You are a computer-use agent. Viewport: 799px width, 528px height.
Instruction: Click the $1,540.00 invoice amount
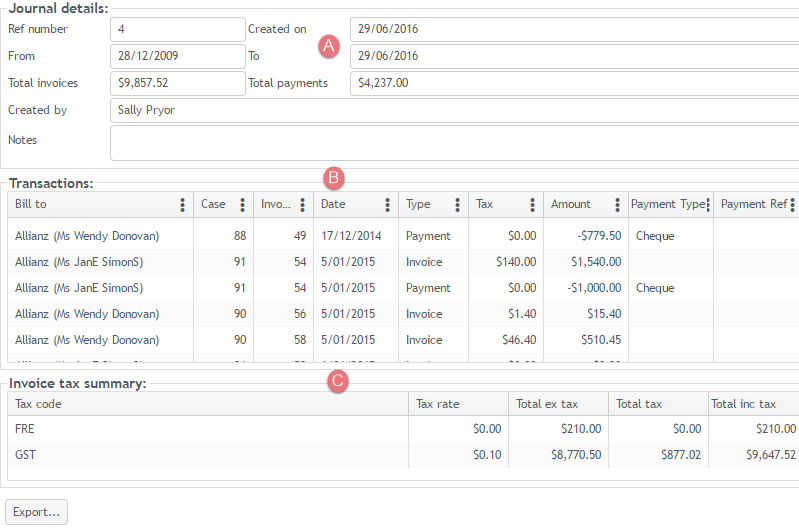(x=596, y=262)
